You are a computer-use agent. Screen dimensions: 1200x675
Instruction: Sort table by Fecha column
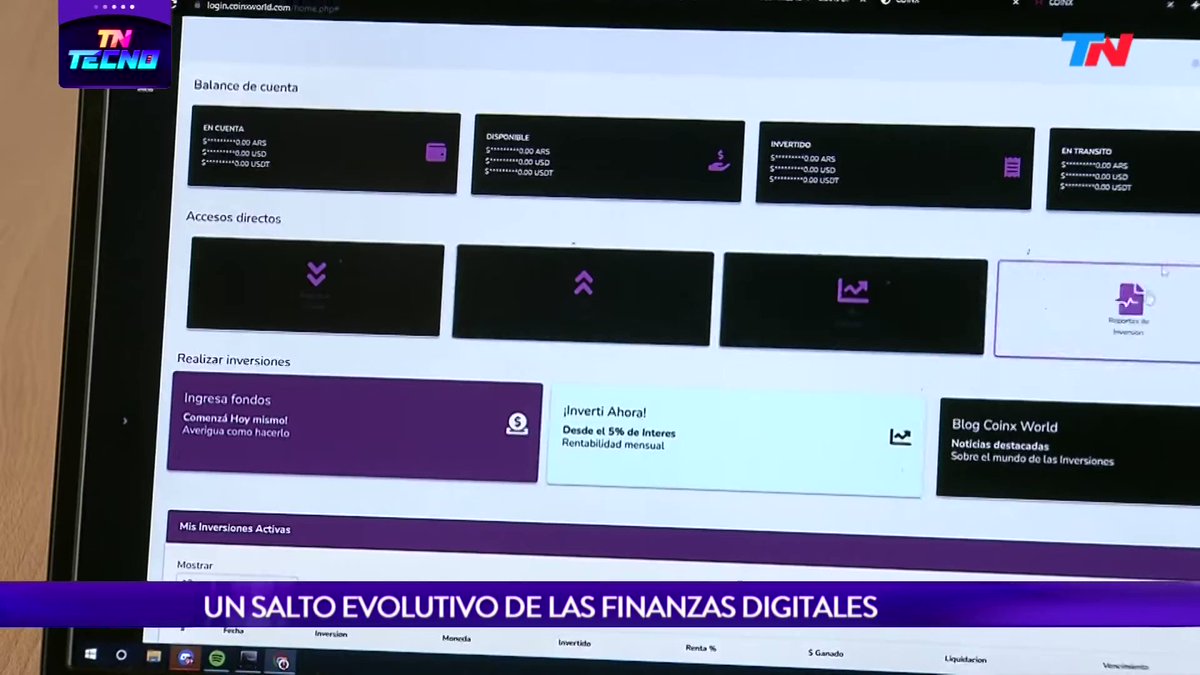pyautogui.click(x=233, y=631)
